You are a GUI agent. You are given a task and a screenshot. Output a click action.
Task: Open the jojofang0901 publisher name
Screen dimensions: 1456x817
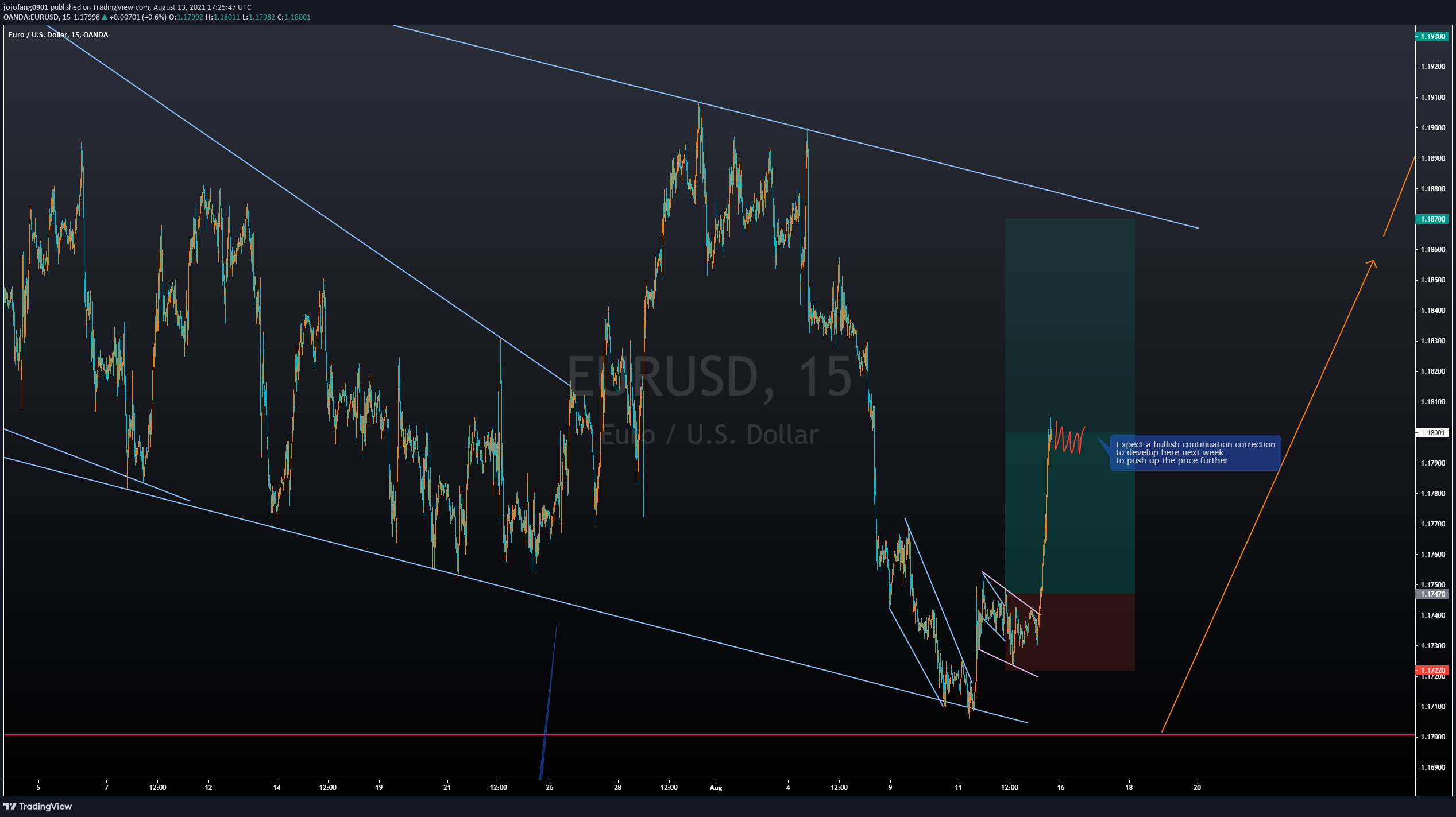click(26, 7)
